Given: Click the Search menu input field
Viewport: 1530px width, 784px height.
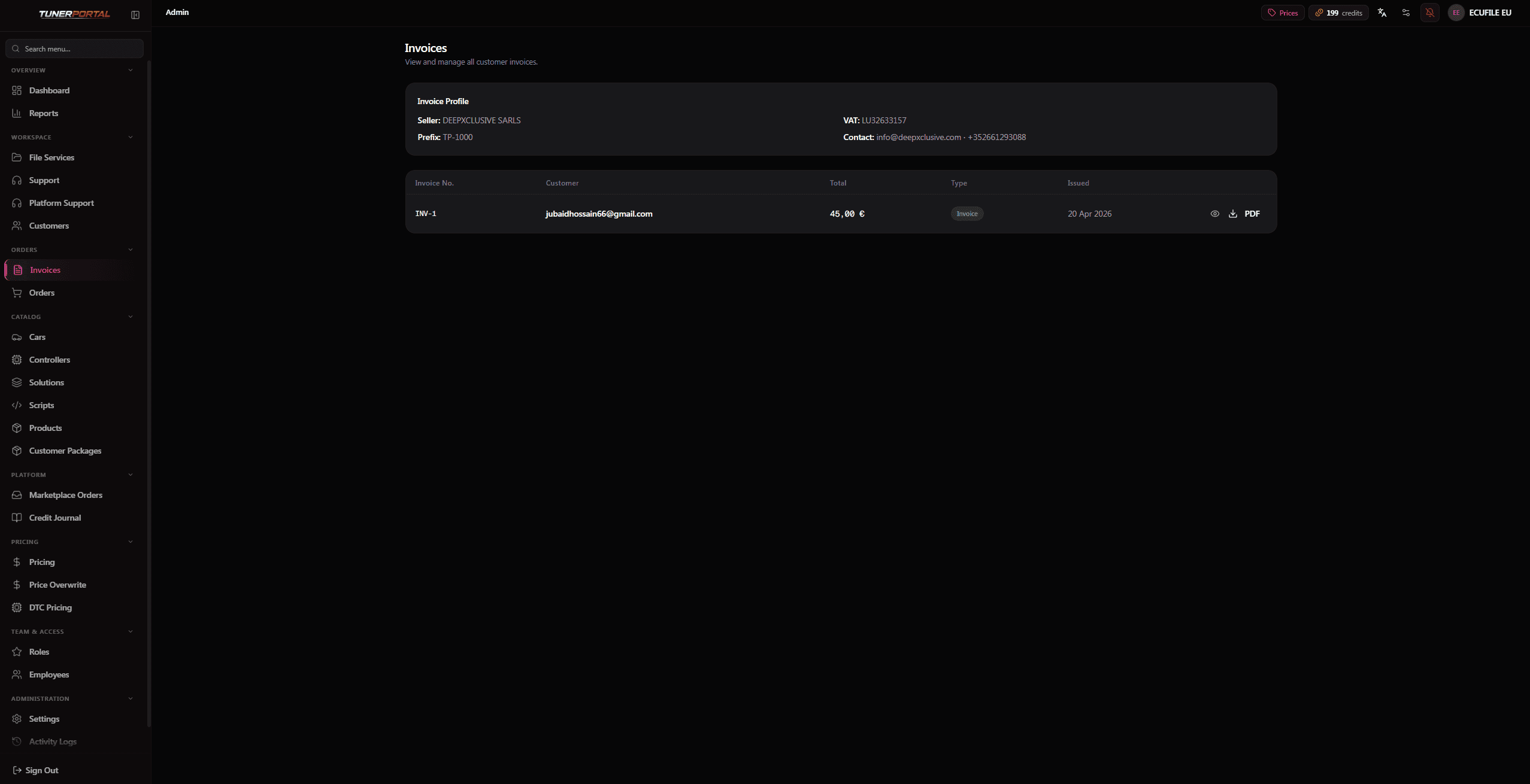Looking at the screenshot, I should pos(74,48).
